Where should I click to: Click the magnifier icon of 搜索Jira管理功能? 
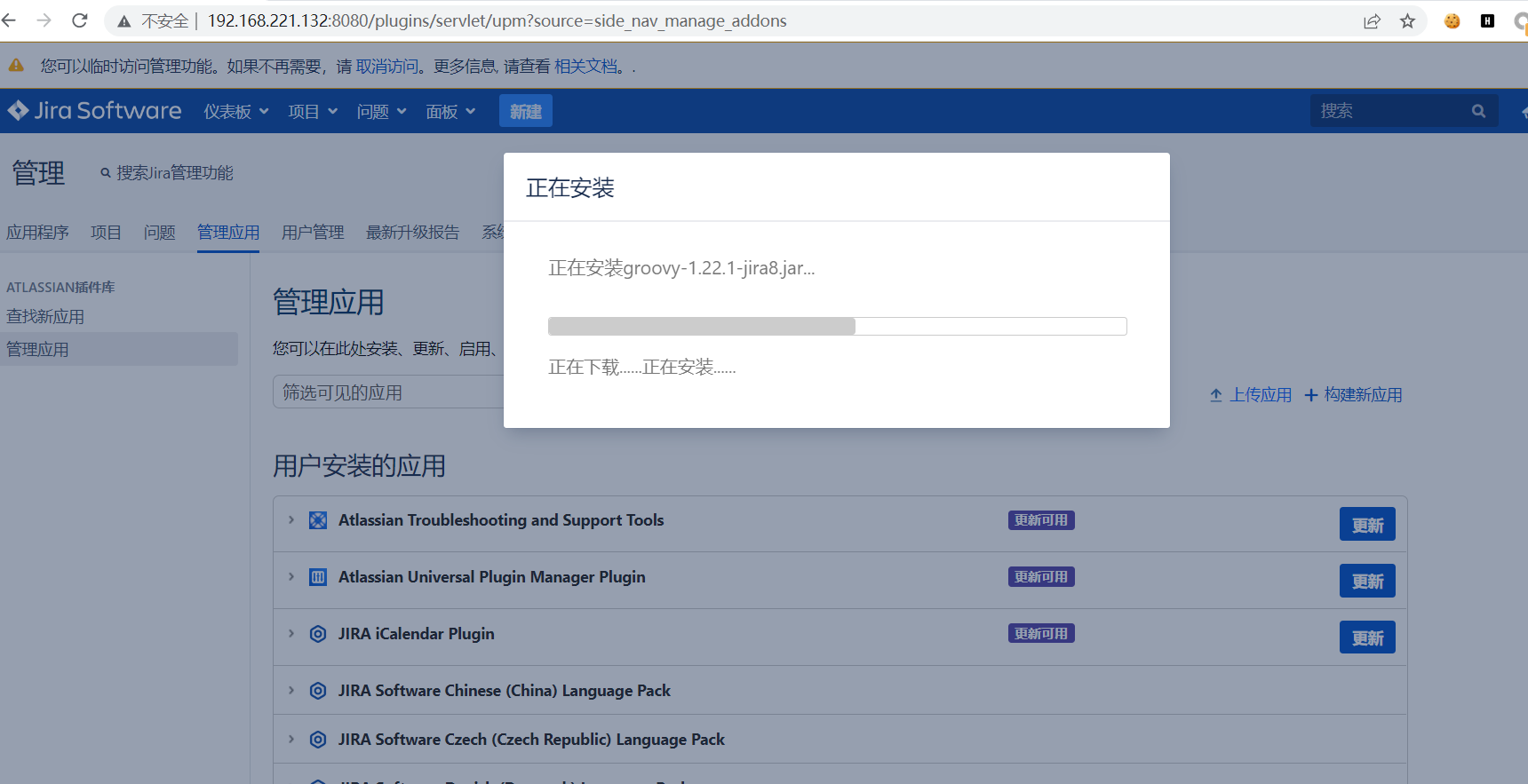coord(106,173)
